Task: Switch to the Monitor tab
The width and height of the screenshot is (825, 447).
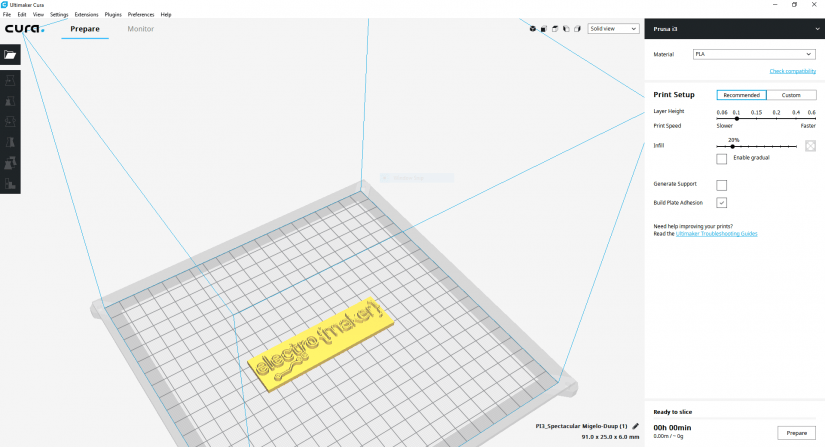Action: [140, 29]
